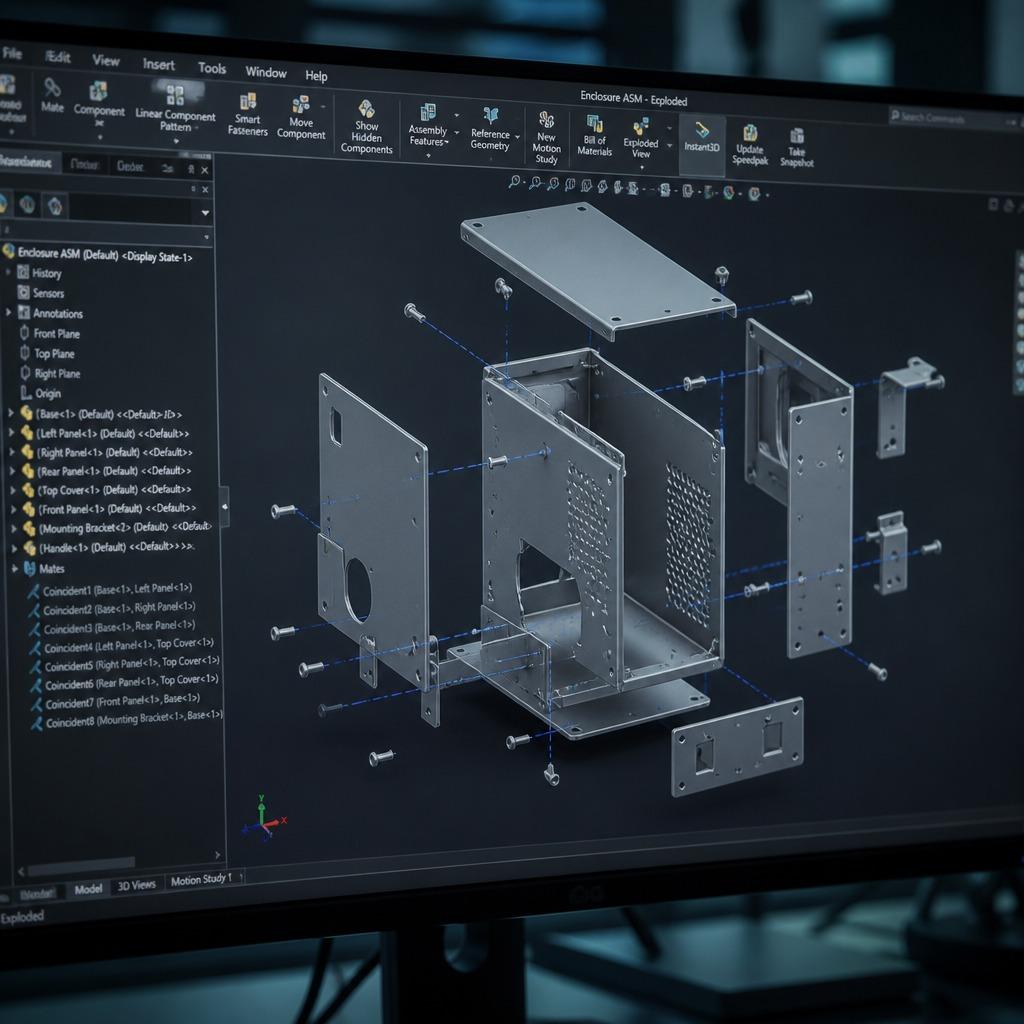Click the second magnifier view-toolbar icon
Viewport: 1024px width, 1024px height.
(536, 184)
